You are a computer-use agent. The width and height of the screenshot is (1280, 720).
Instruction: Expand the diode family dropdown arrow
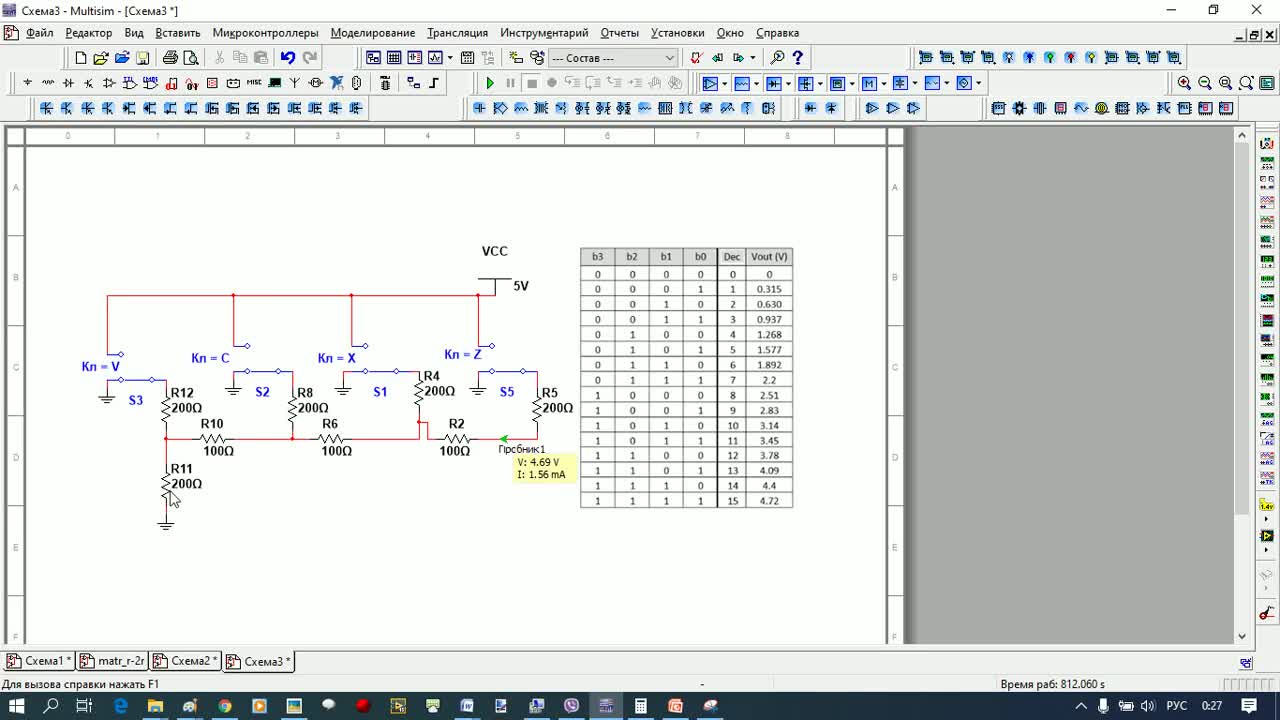click(788, 83)
